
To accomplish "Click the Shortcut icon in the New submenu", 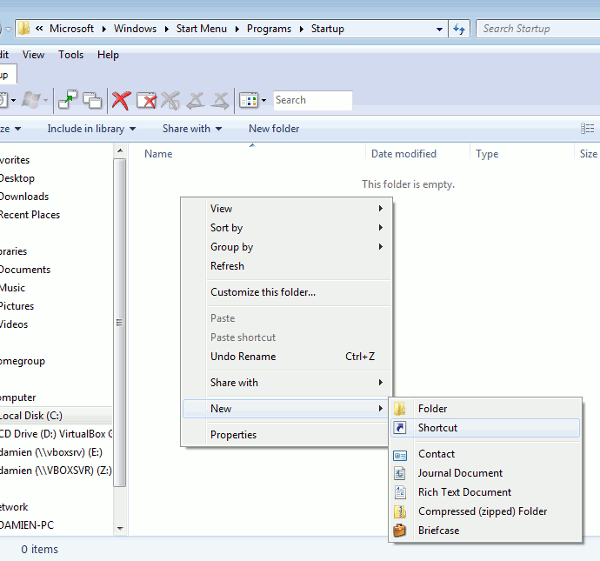I will pyautogui.click(x=400, y=427).
